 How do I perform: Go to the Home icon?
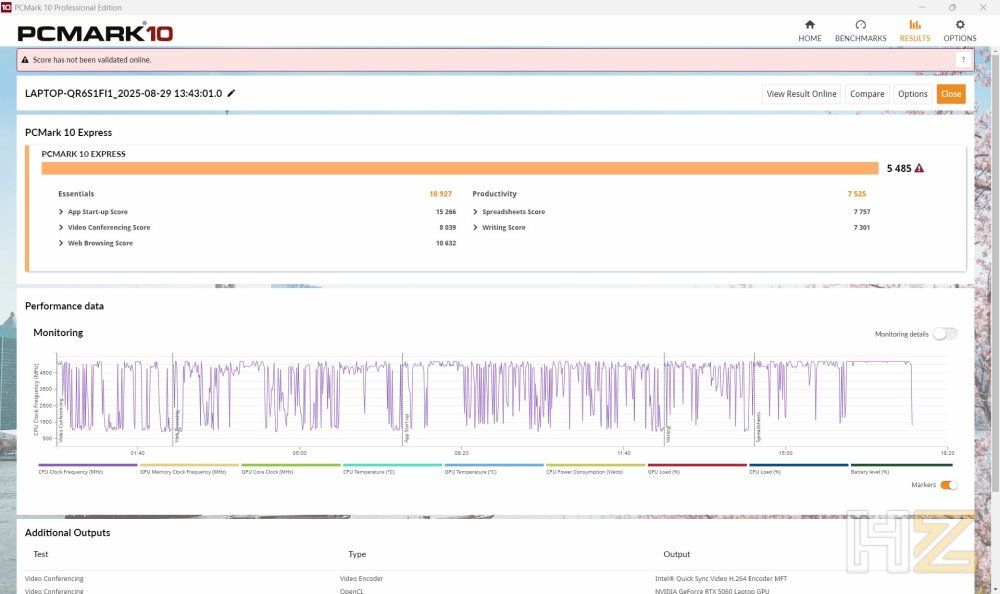pyautogui.click(x=809, y=25)
